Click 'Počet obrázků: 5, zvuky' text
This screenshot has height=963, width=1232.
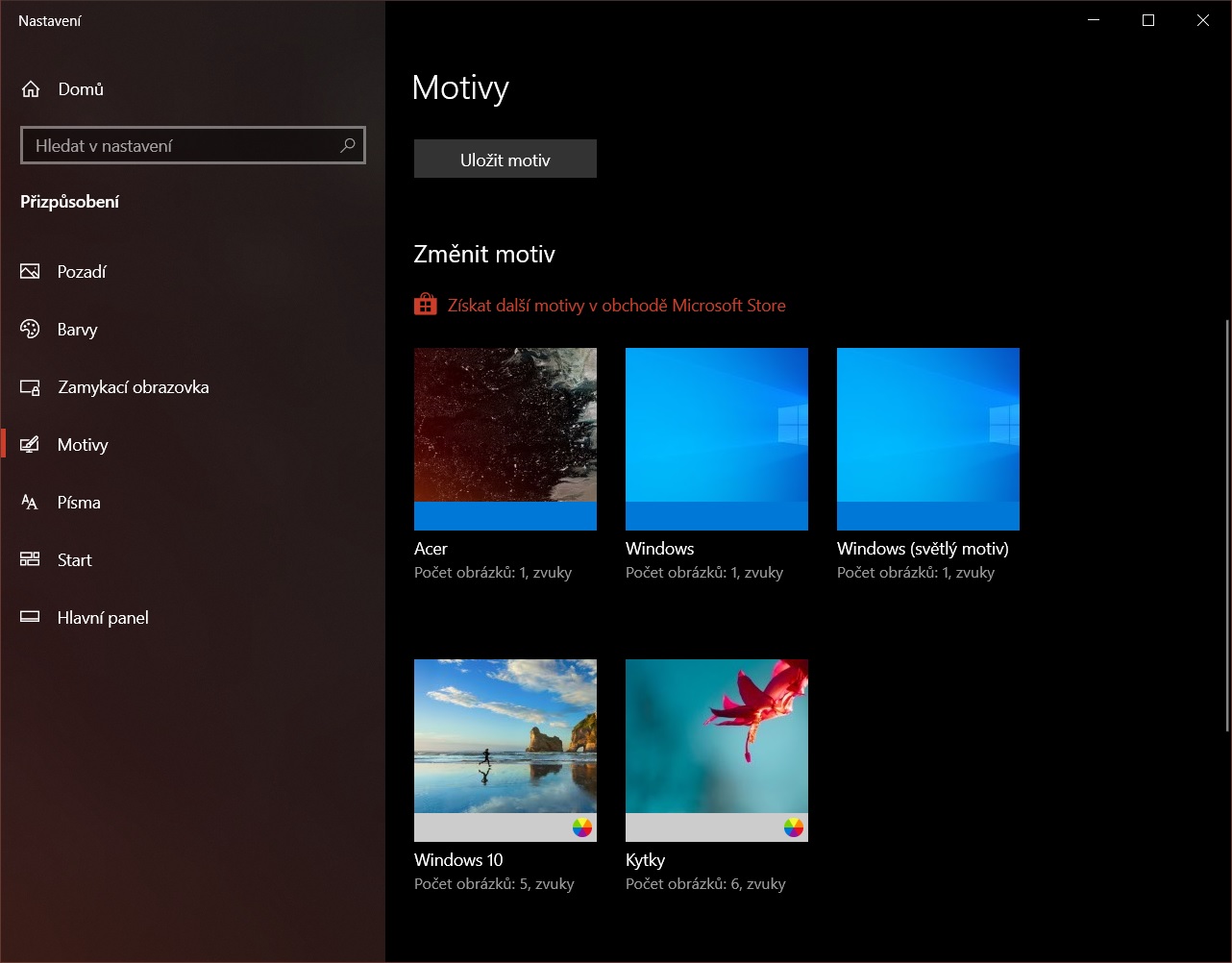point(494,884)
